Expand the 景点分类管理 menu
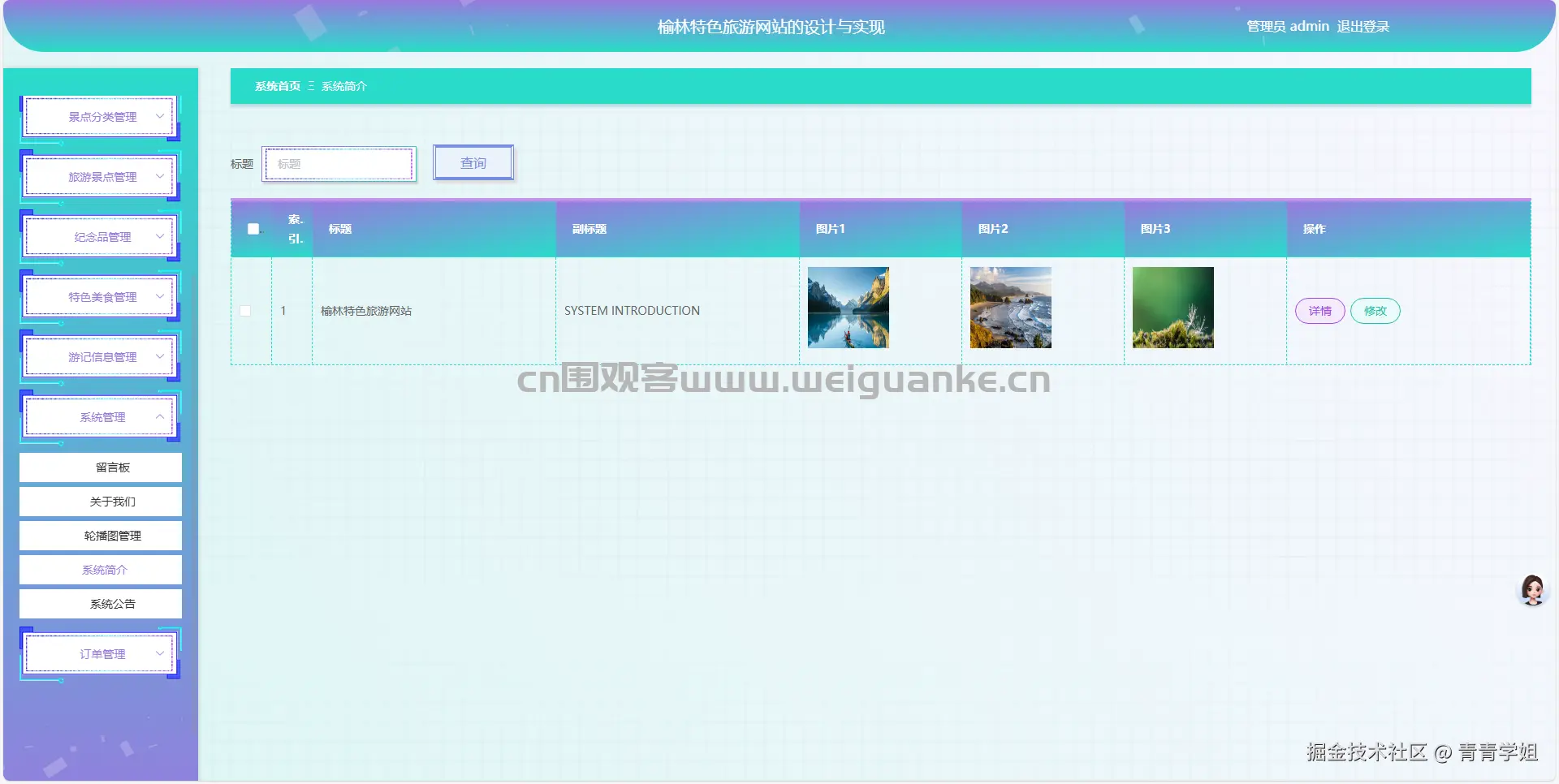Viewport: 1559px width, 784px height. coord(100,117)
